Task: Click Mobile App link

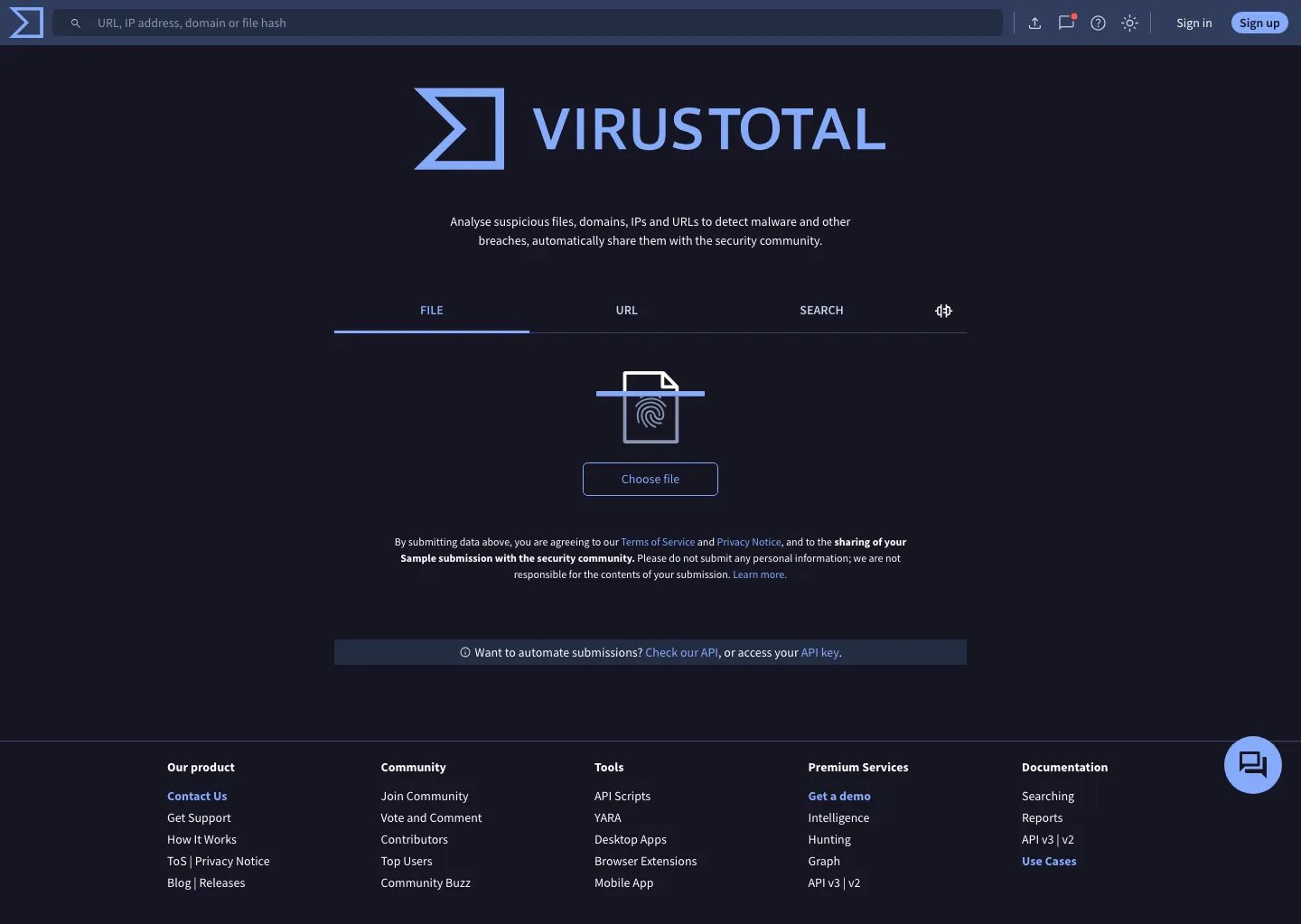Action: click(623, 883)
